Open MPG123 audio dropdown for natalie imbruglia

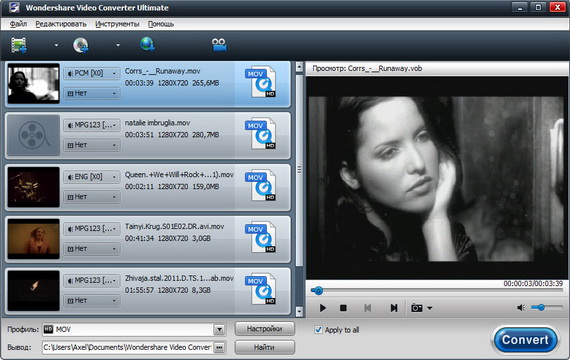coord(92,125)
